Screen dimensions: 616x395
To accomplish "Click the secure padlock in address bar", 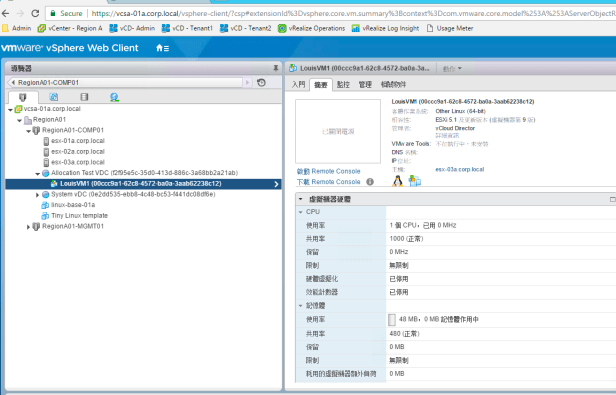I will (x=53, y=13).
